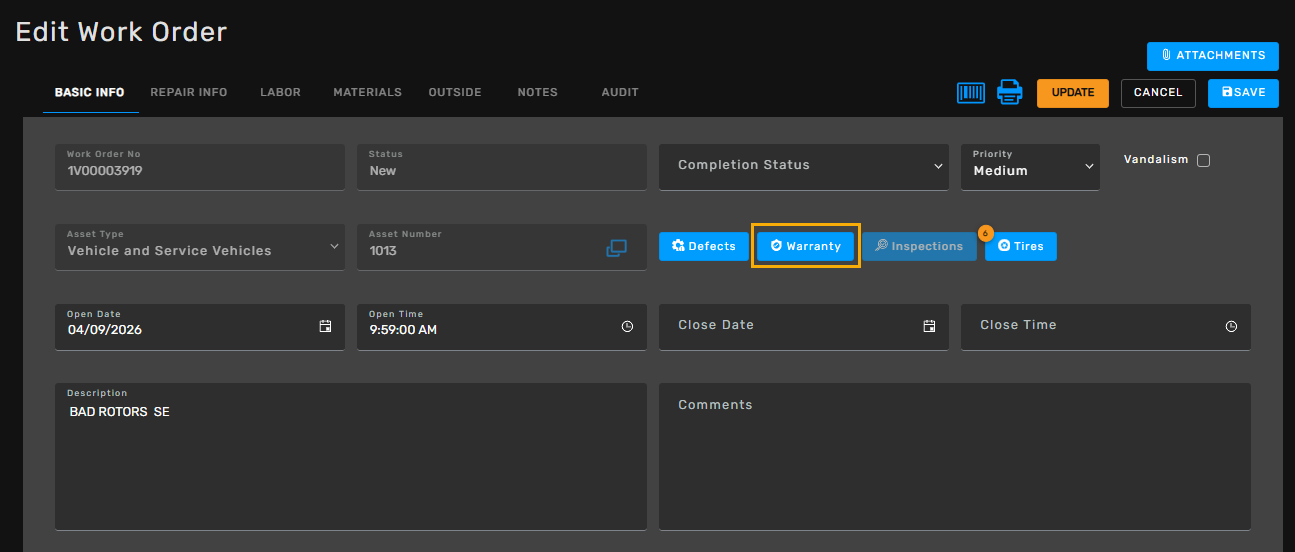Open the Asset Type dropdown
Screen dimensions: 1295x552
200,246
